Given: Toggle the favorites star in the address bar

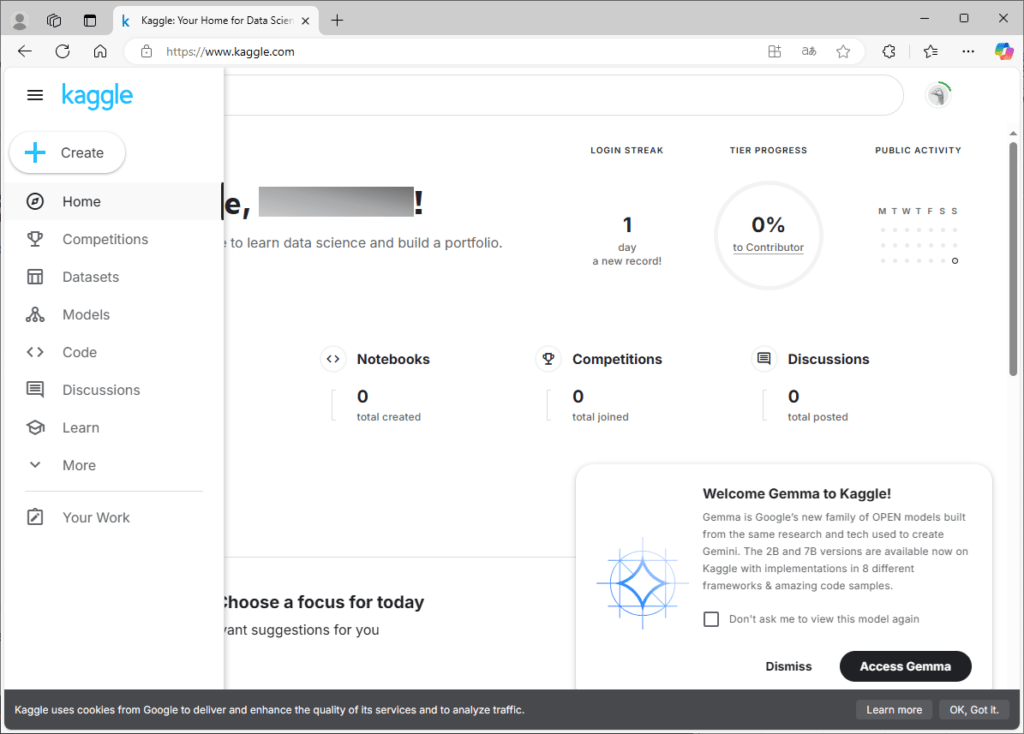Looking at the screenshot, I should (x=843, y=51).
